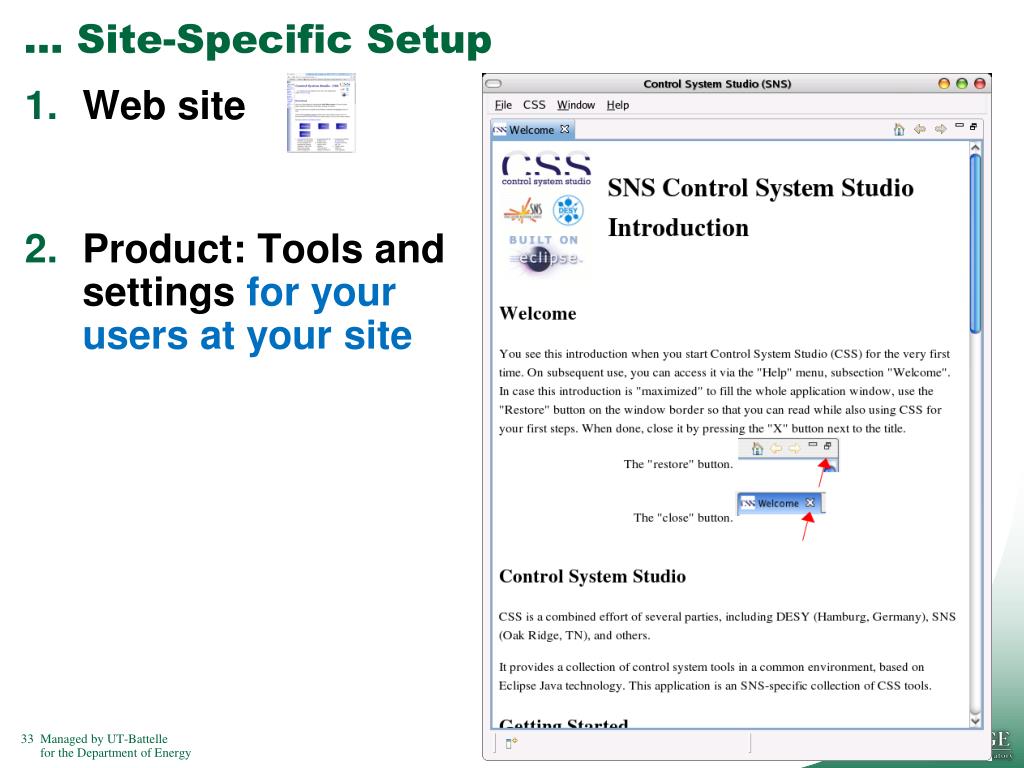This screenshot has height=768, width=1024.
Task: Click the green maximize window button
Action: [x=961, y=84]
